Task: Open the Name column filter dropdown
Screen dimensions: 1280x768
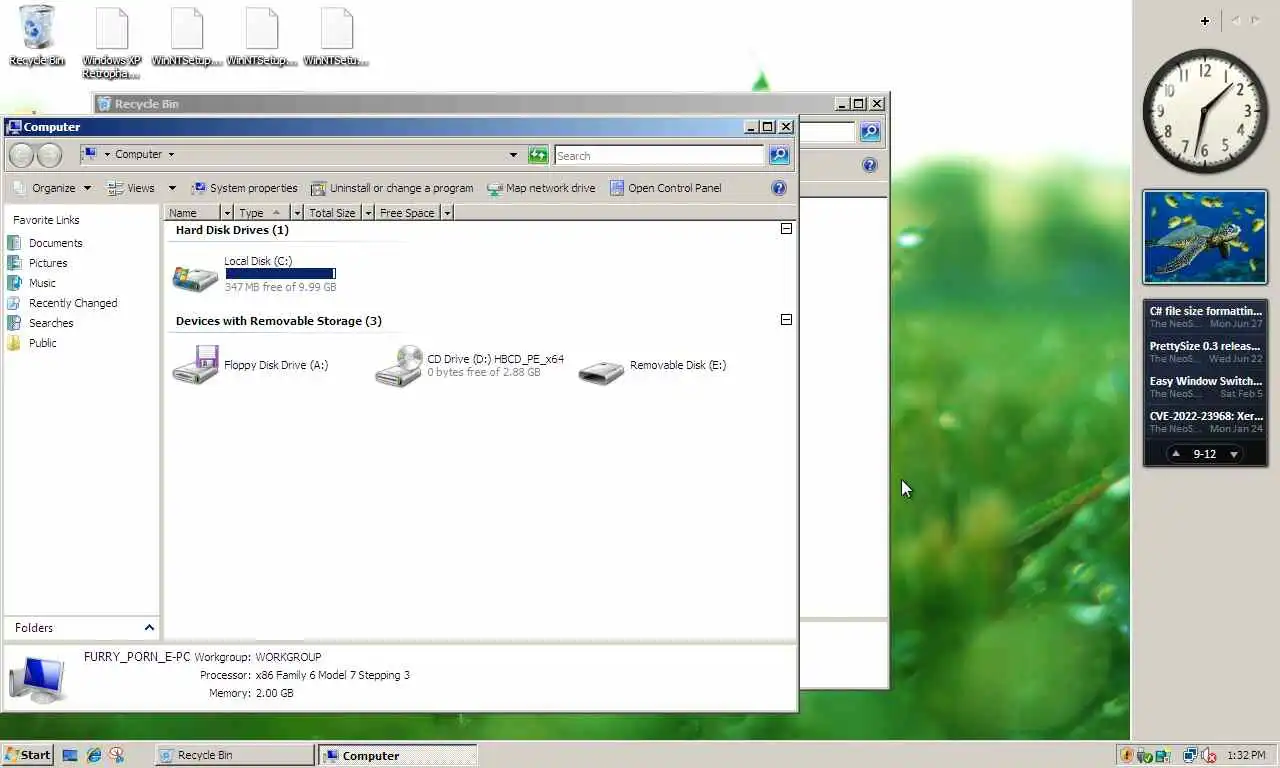Action: [x=228, y=213]
